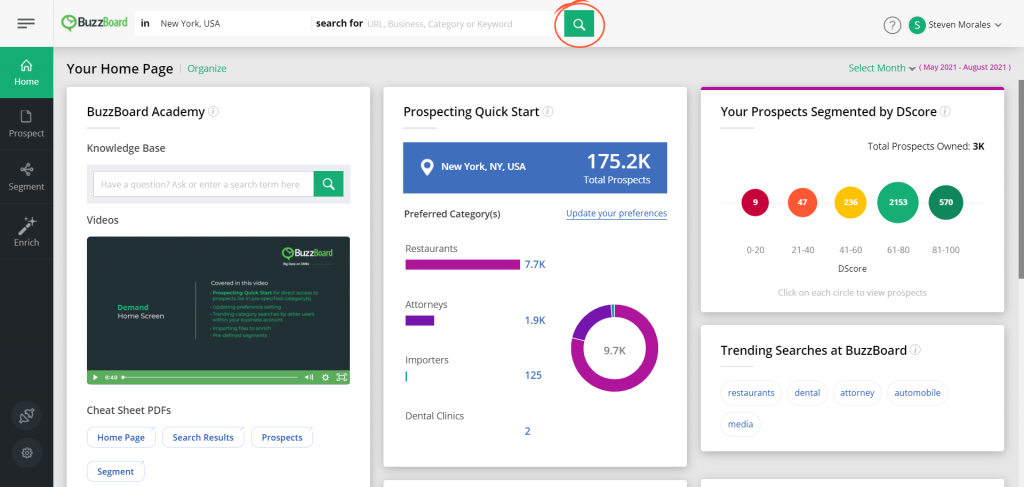Open the Home Page cheat sheet PDF
This screenshot has height=487, width=1024.
point(121,437)
